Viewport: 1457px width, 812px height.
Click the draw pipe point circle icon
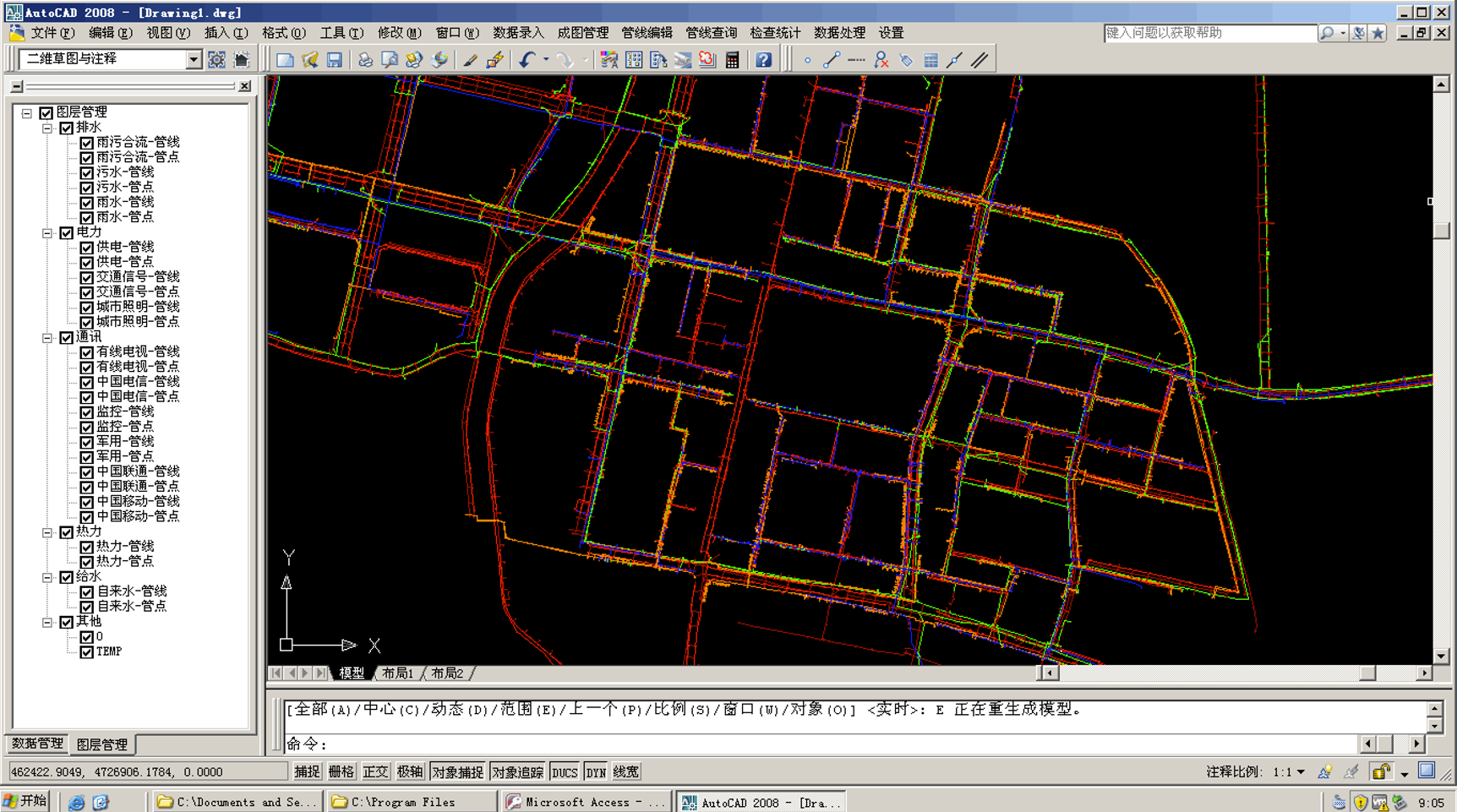[x=807, y=60]
